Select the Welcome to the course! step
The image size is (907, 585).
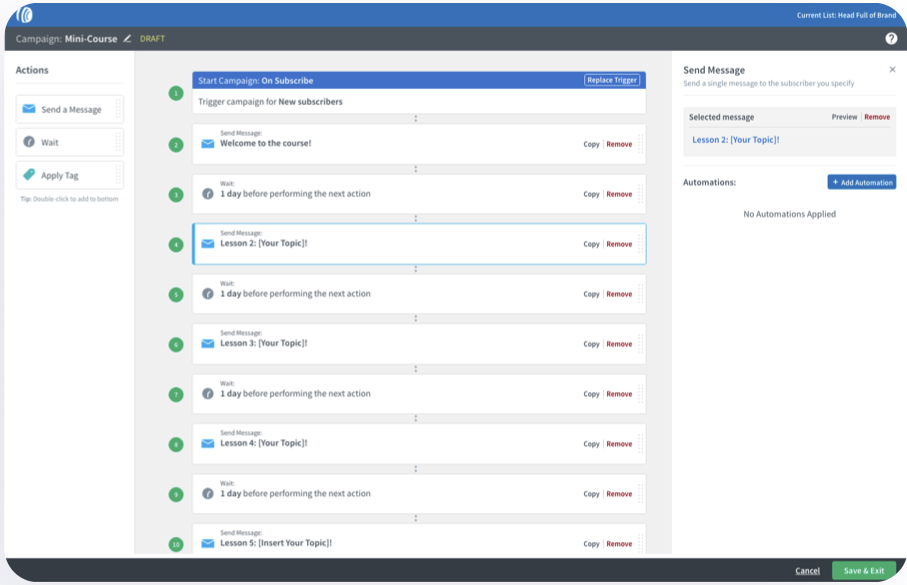pyautogui.click(x=419, y=144)
